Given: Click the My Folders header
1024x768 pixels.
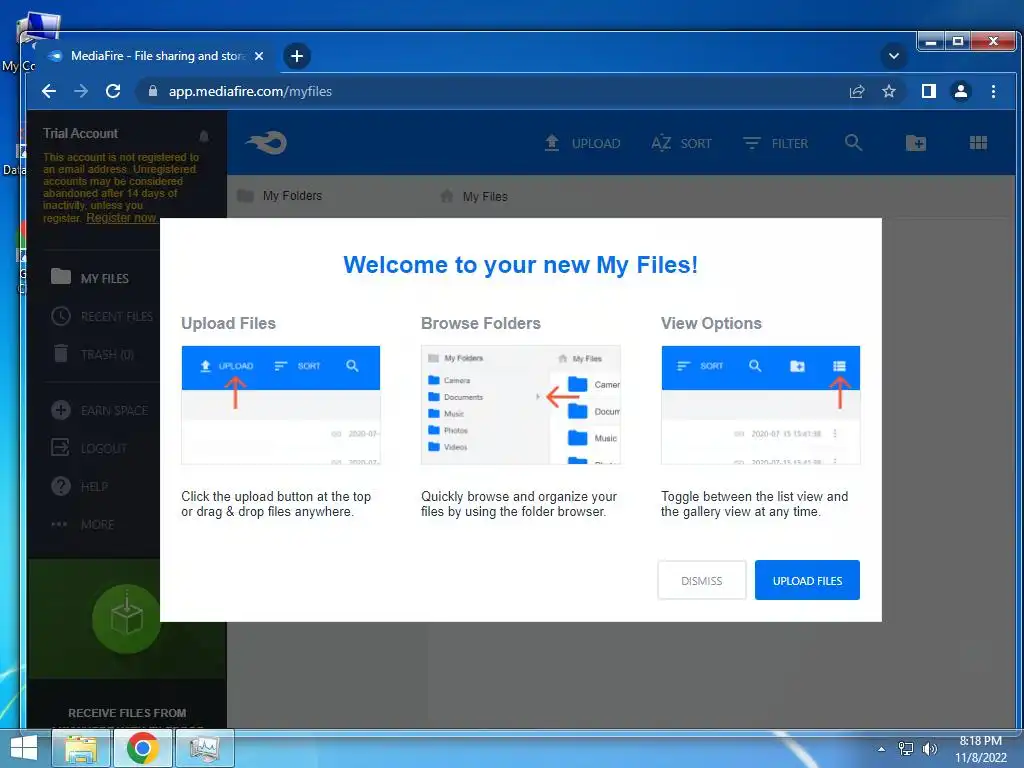Looking at the screenshot, I should pos(280,195).
